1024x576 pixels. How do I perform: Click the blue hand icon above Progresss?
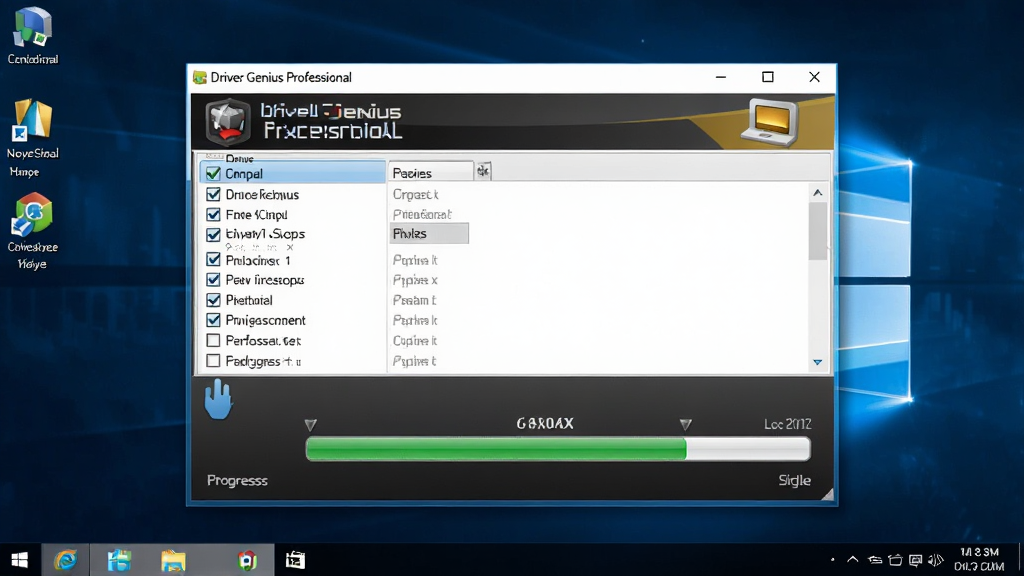click(x=218, y=399)
